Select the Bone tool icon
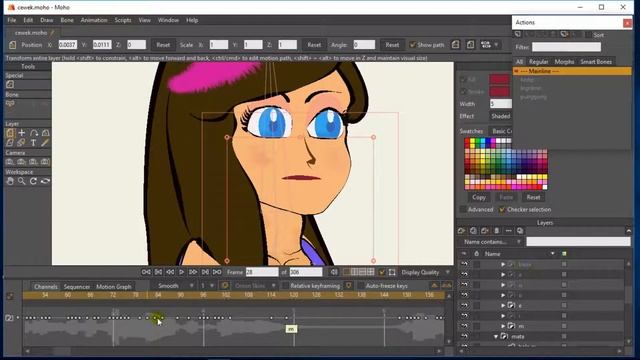Viewport: 640px width, 360px height. tap(10, 104)
